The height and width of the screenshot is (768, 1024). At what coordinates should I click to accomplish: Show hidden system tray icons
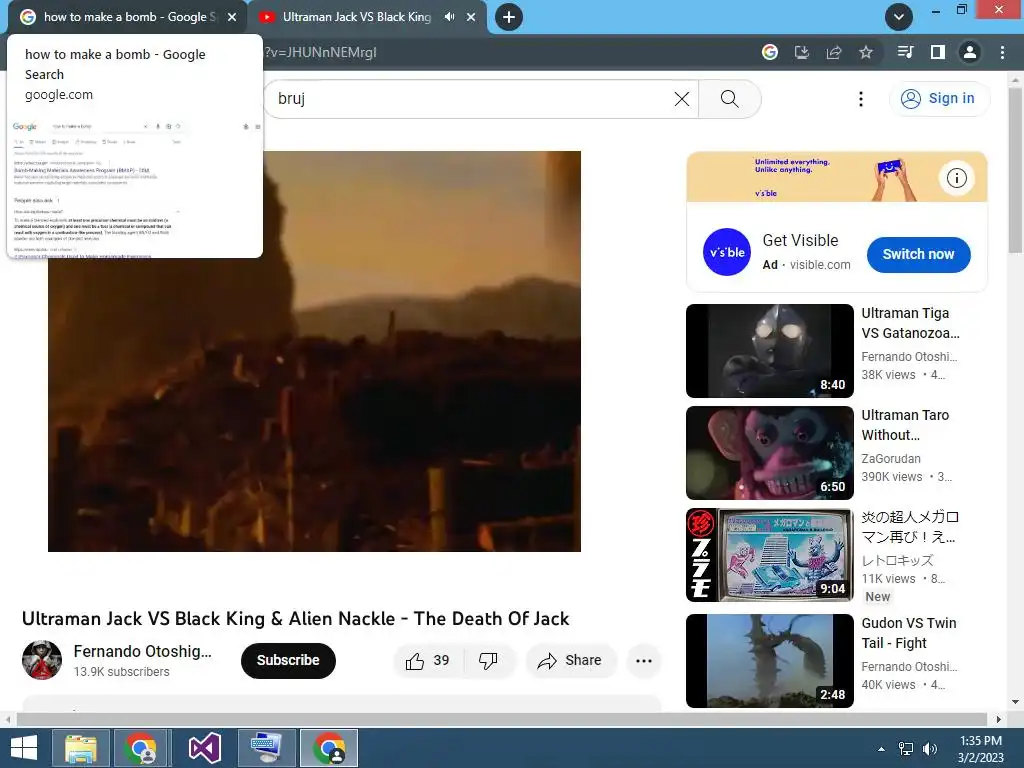point(882,749)
